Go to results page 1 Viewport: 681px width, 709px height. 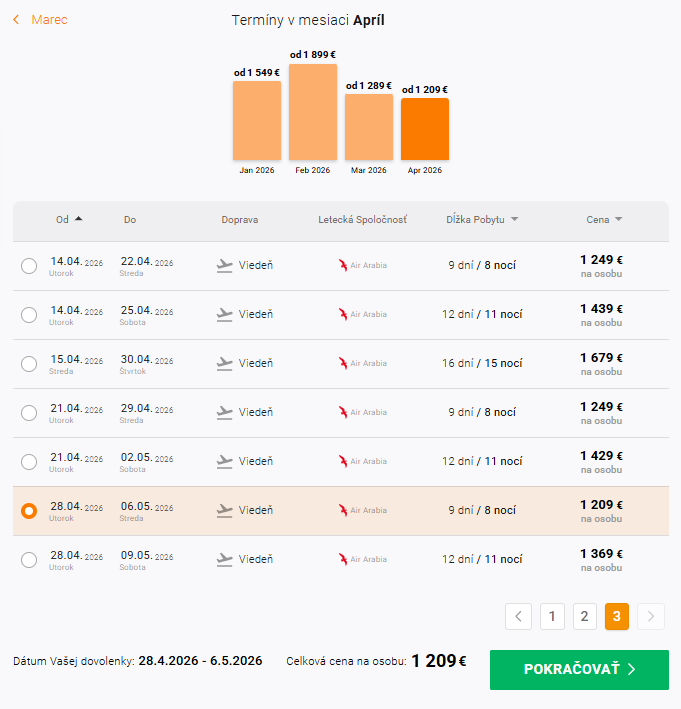[x=551, y=616]
